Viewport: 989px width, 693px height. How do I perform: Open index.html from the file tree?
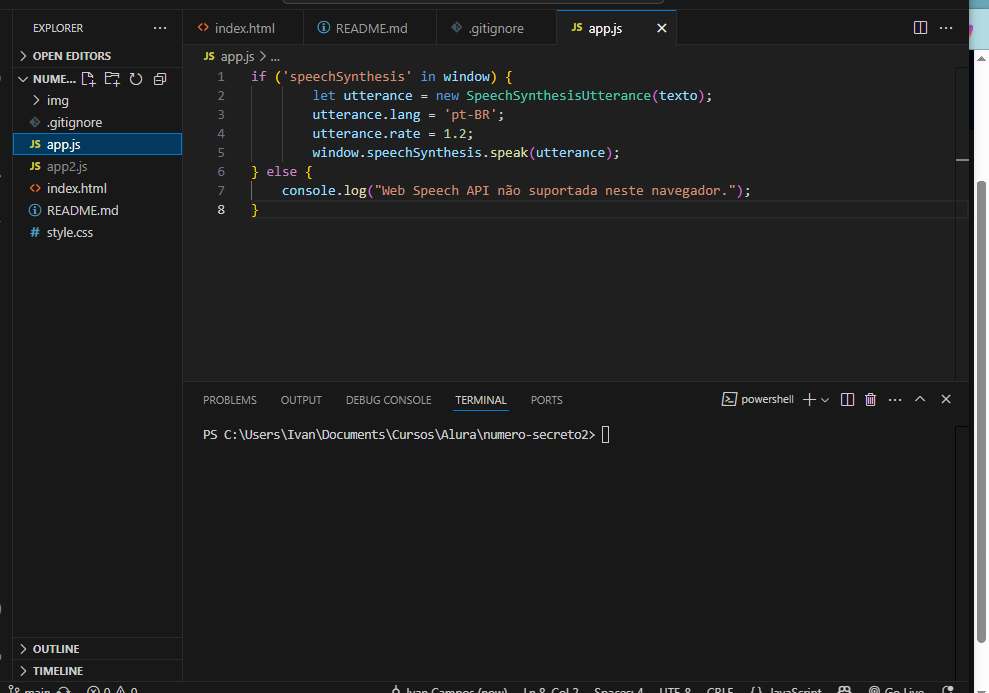[x=97, y=189]
